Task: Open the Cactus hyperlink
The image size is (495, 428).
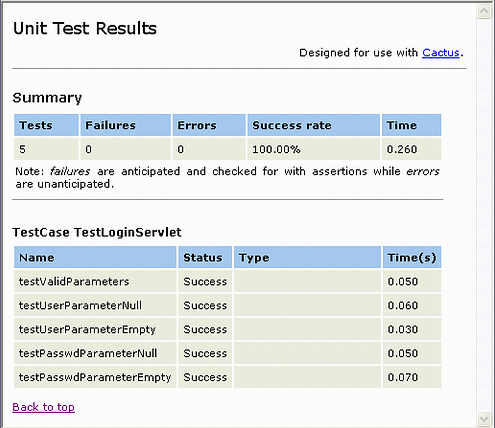Action: click(x=441, y=53)
